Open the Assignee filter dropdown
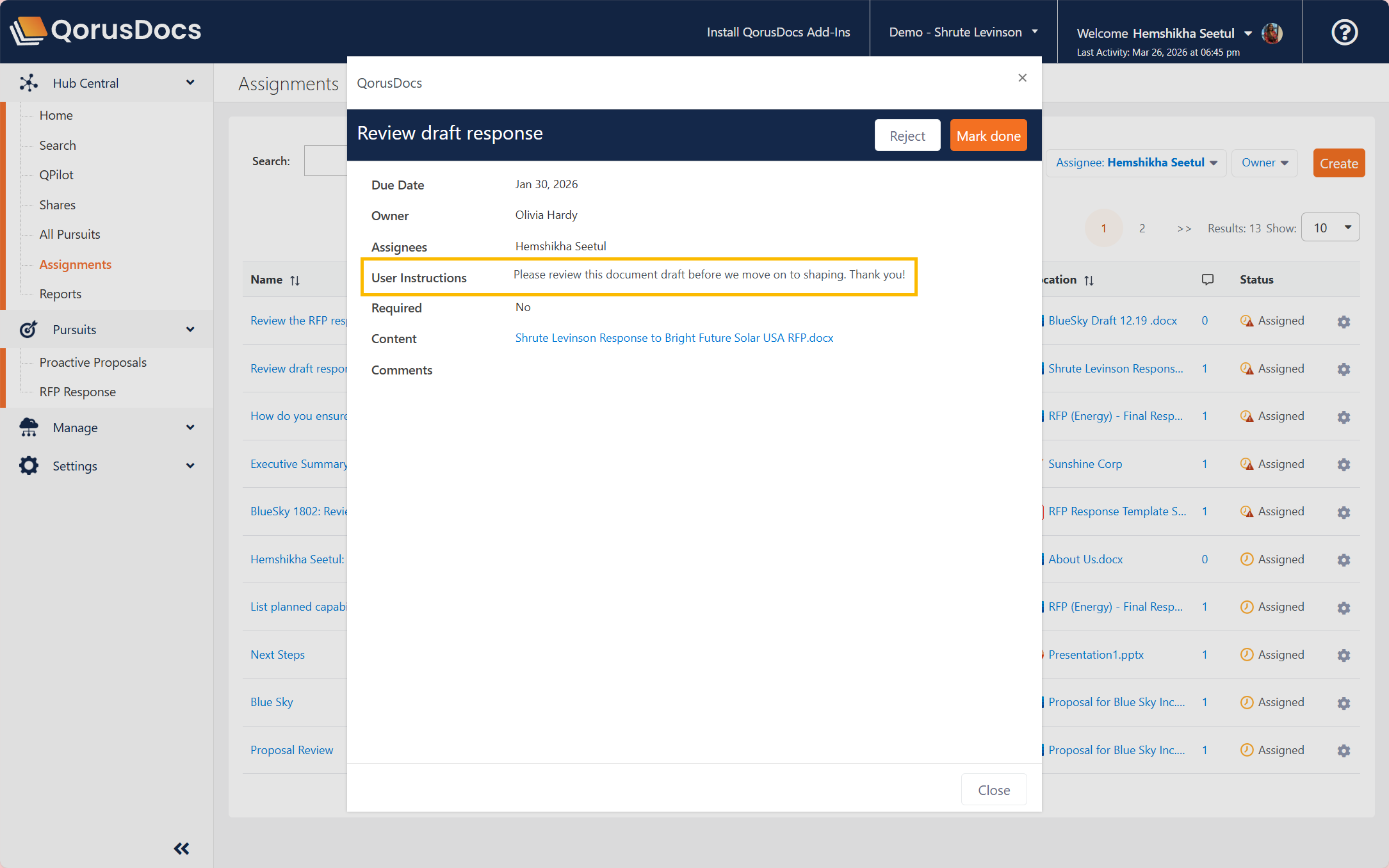 [x=1136, y=163]
